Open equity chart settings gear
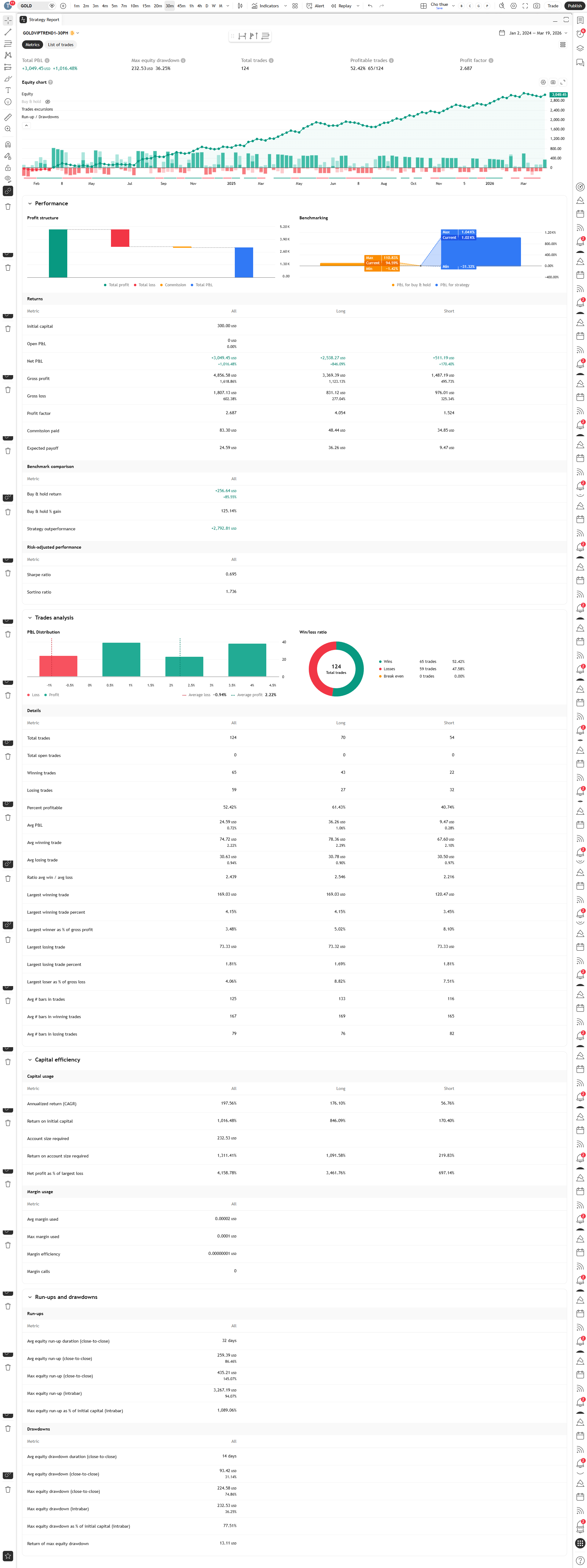 pyautogui.click(x=543, y=82)
